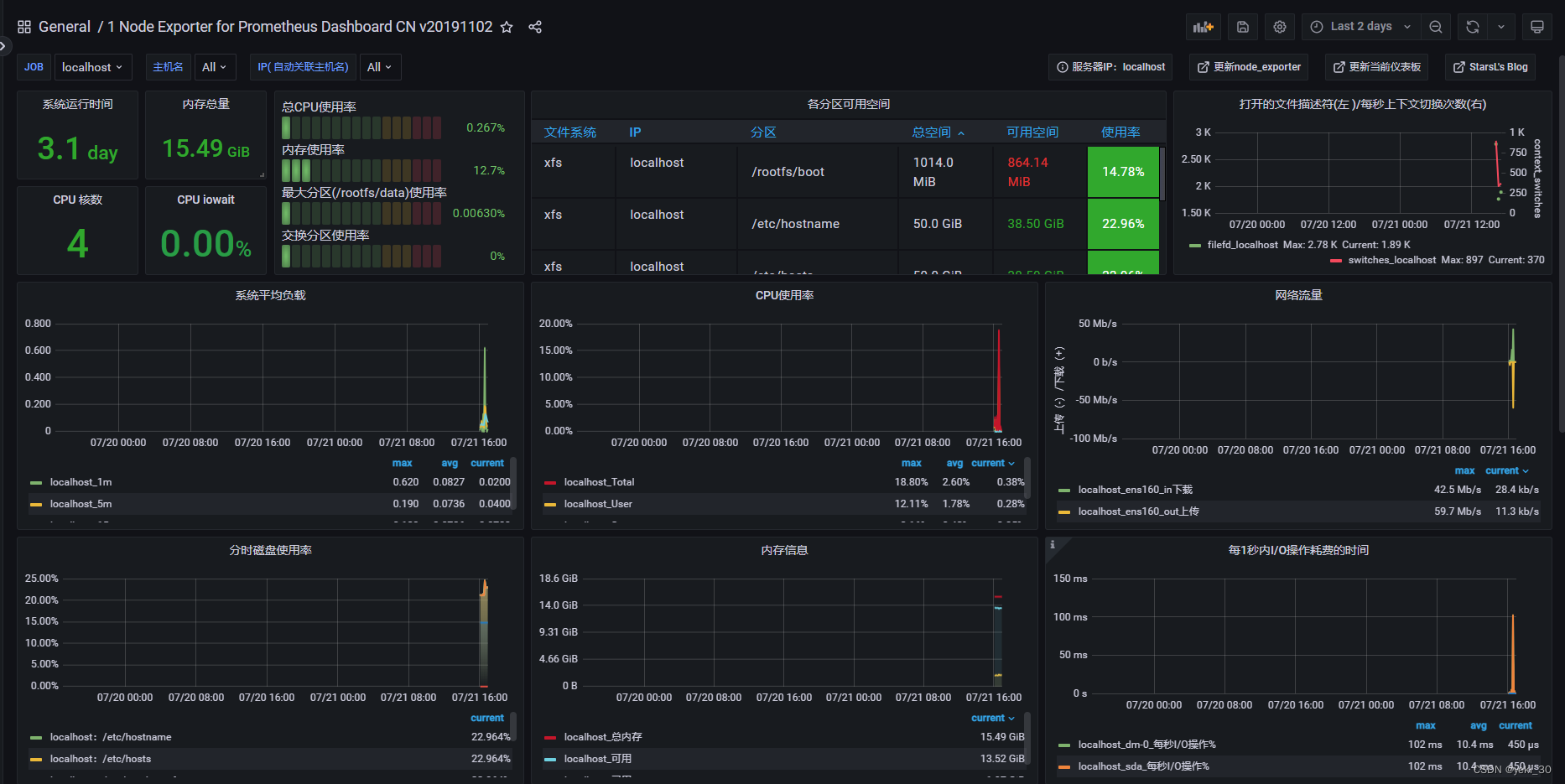The height and width of the screenshot is (784, 1565).
Task: Toggle localhost_ens160_in下载 network series
Action: 1136,490
